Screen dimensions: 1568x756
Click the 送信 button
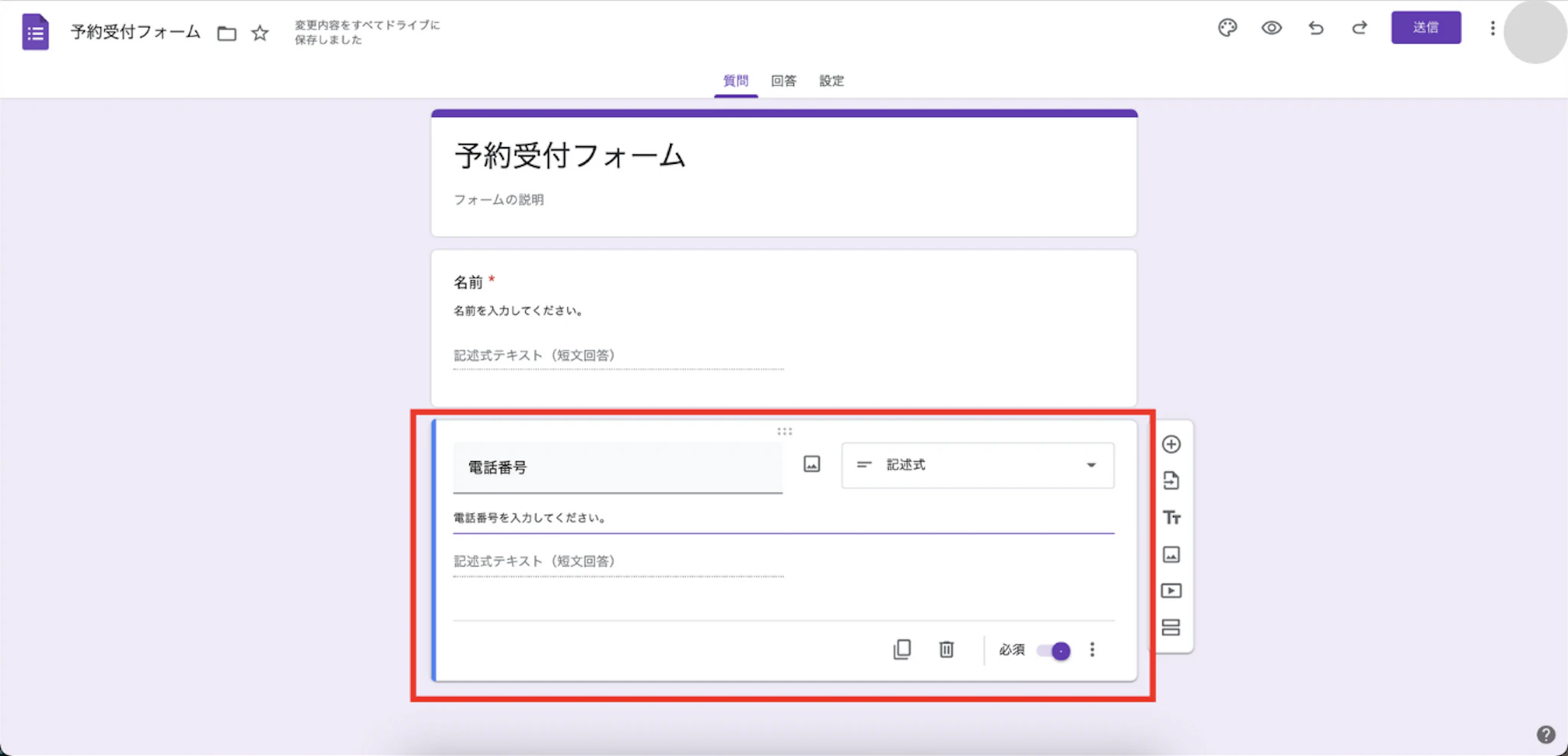(x=1427, y=28)
